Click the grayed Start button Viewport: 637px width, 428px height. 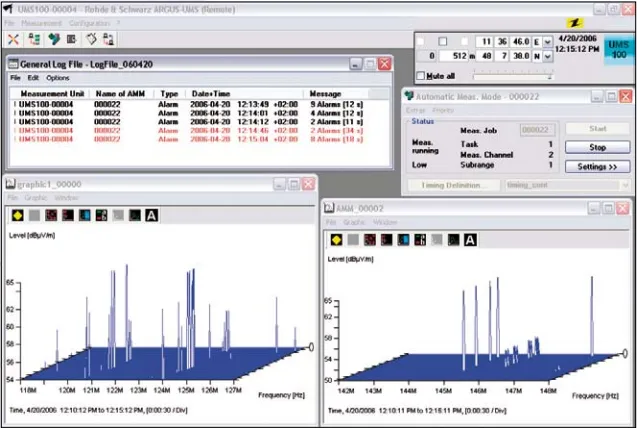click(598, 129)
